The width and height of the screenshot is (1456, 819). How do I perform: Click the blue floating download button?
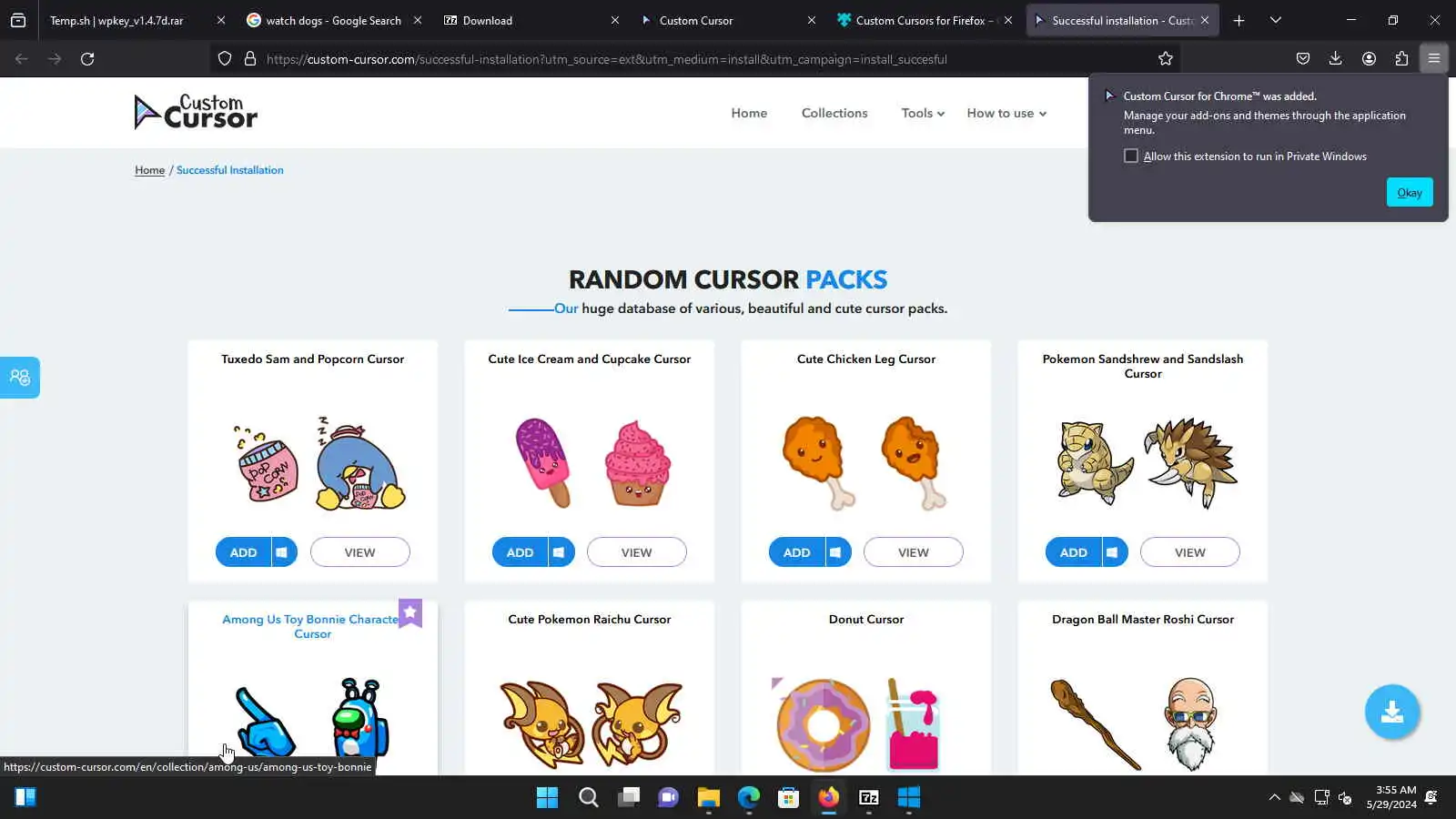tap(1391, 712)
